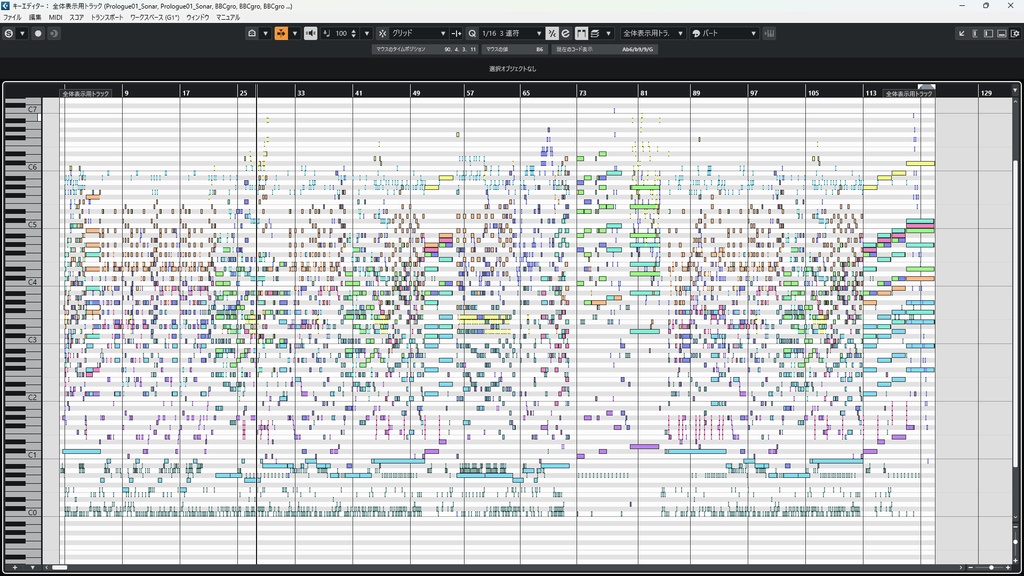Open the Quantize panel e icon

pyautogui.click(x=566, y=33)
